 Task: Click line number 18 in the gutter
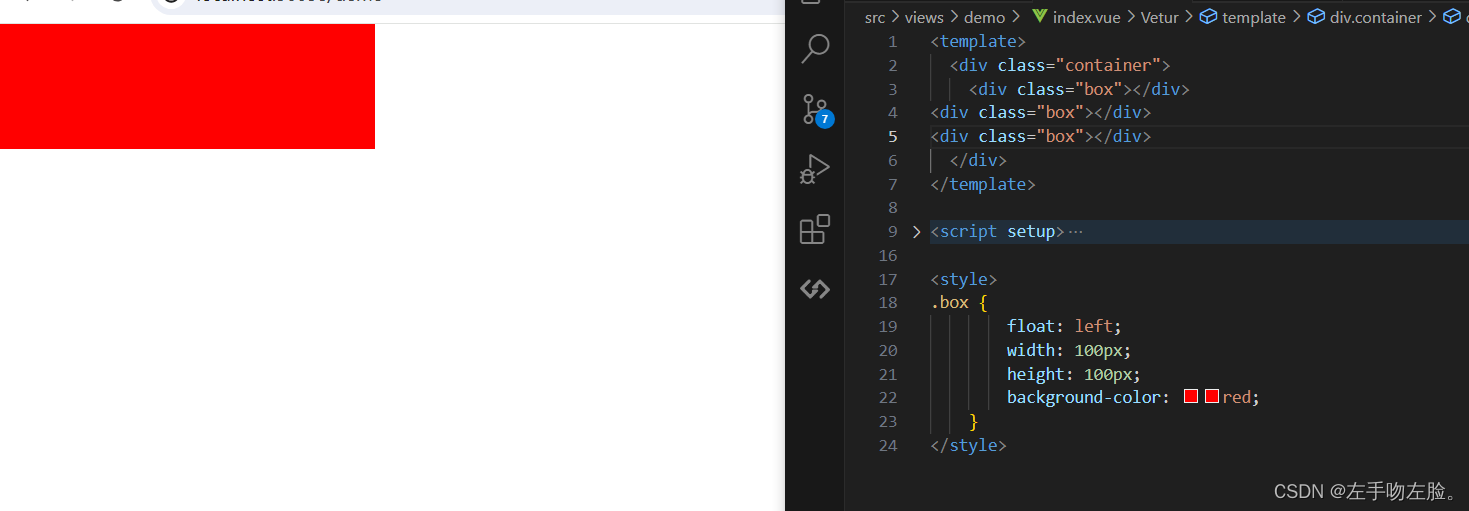(888, 303)
